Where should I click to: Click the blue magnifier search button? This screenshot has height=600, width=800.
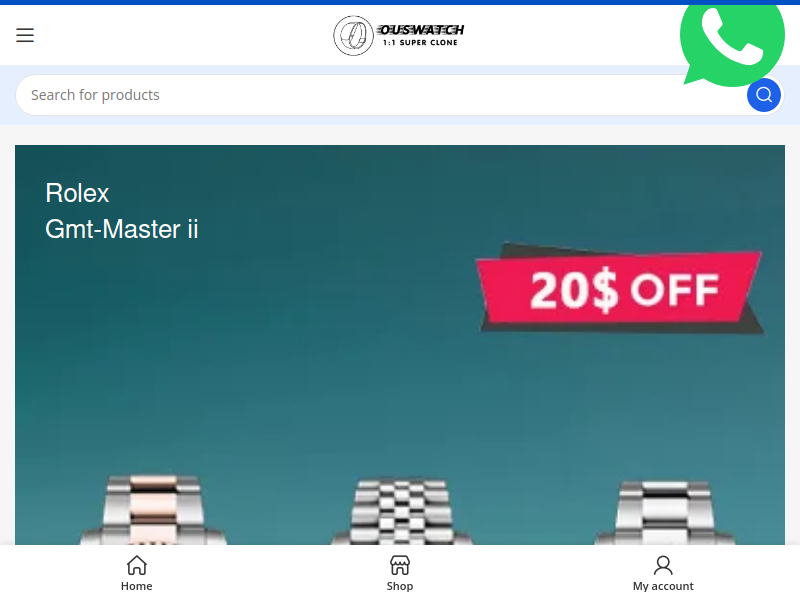pos(764,95)
